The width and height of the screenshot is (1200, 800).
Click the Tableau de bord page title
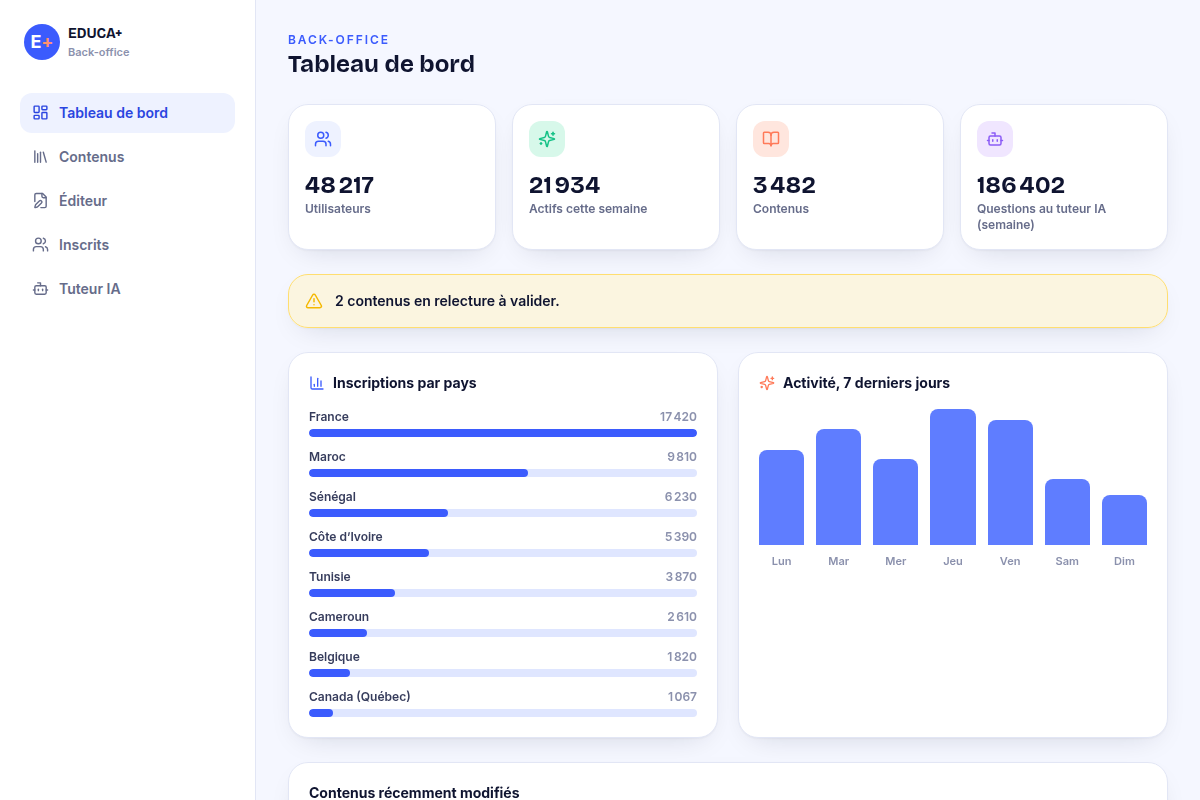coord(381,64)
